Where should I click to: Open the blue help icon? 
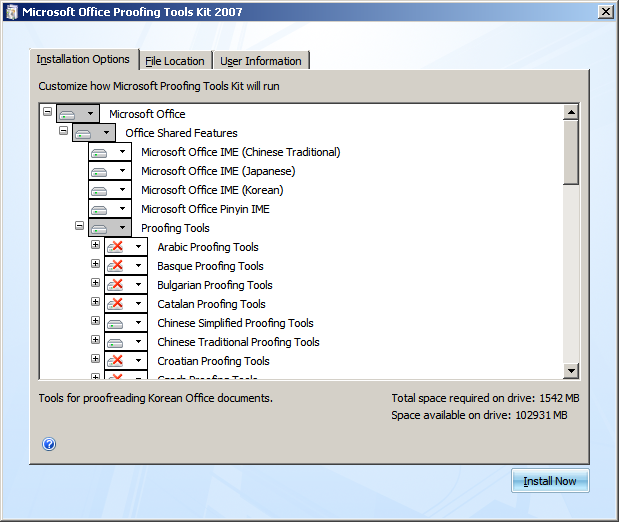point(49,444)
